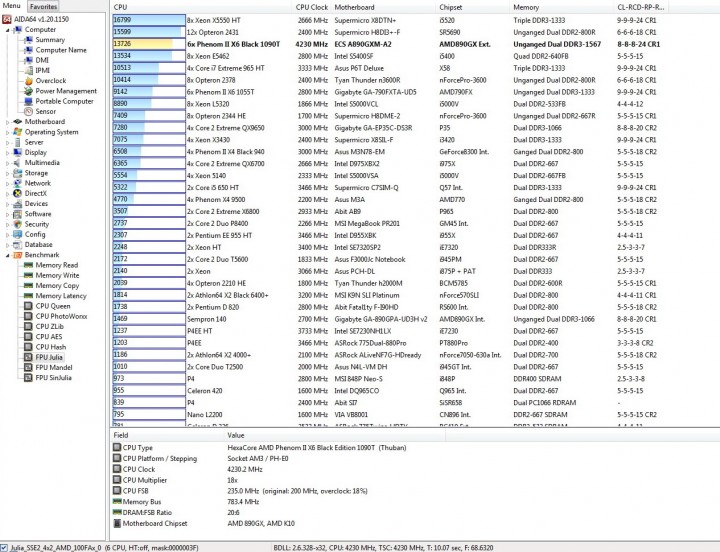Viewport: 720px width, 552px height.
Task: Select the Memory Write benchmark icon
Action: tap(28, 275)
